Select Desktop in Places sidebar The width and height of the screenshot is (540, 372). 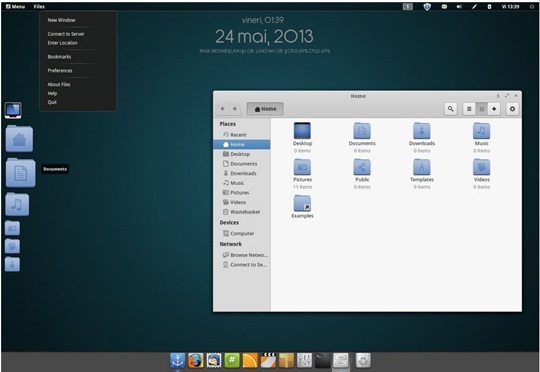241,154
